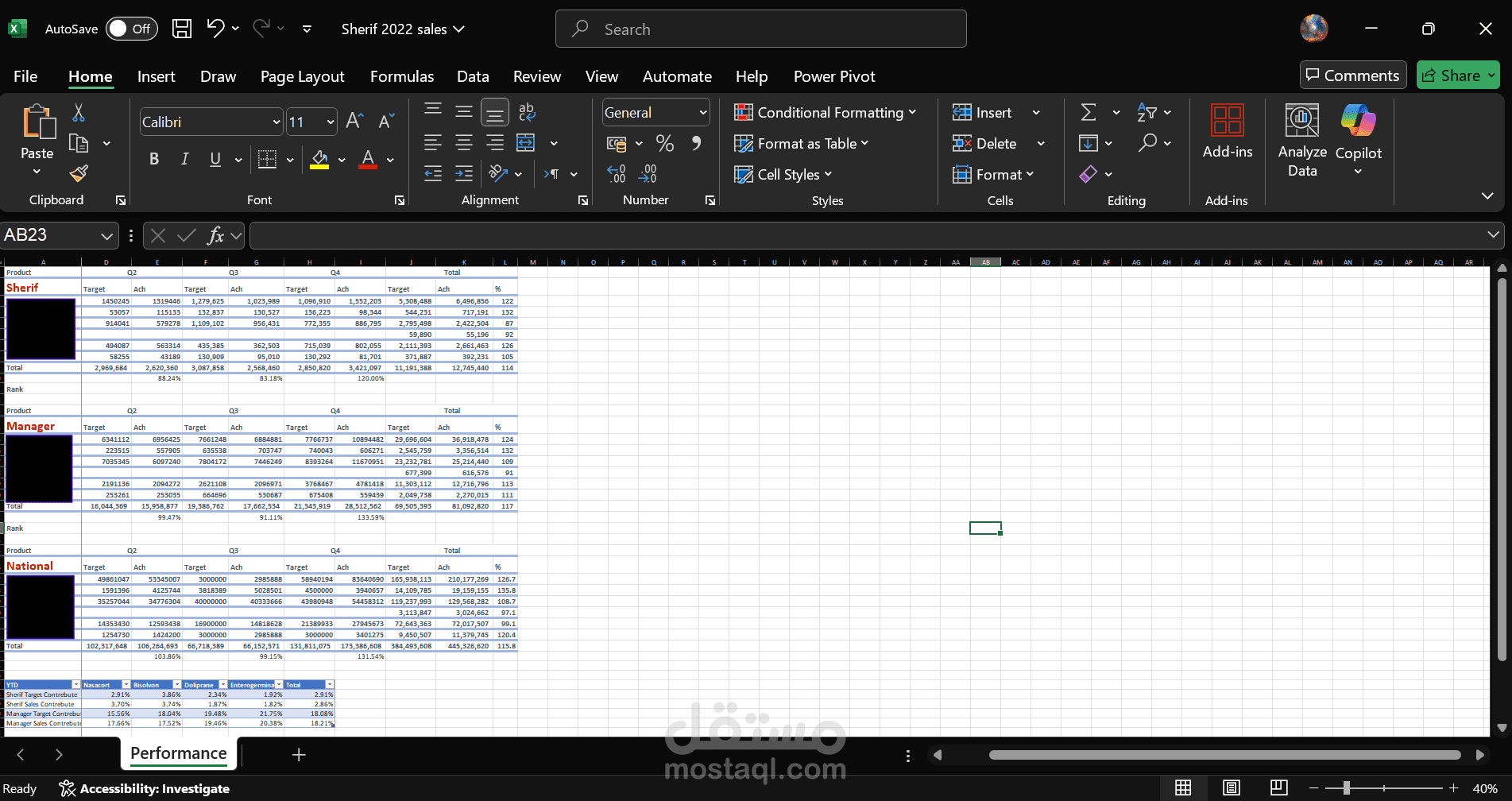
Task: Expand the formula bar
Action: point(1493,234)
